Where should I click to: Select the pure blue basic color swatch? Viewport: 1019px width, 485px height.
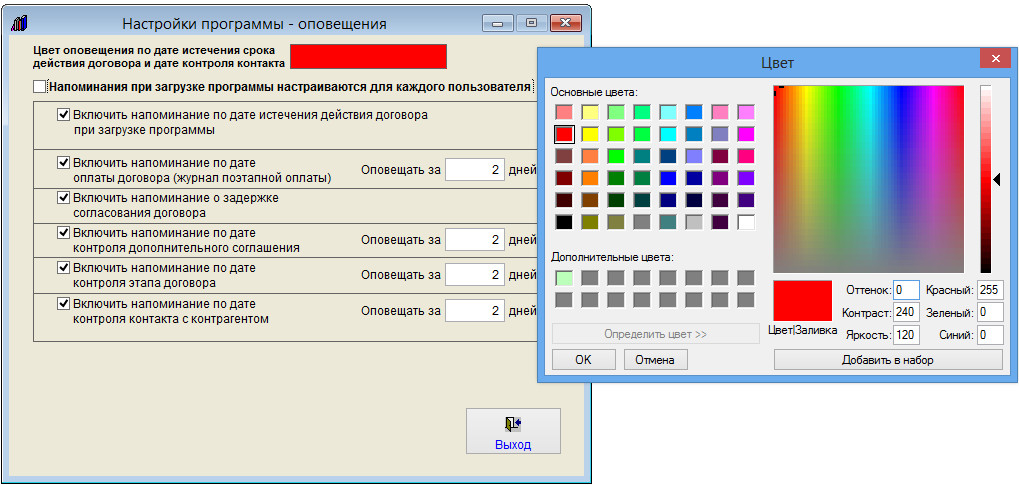point(668,178)
